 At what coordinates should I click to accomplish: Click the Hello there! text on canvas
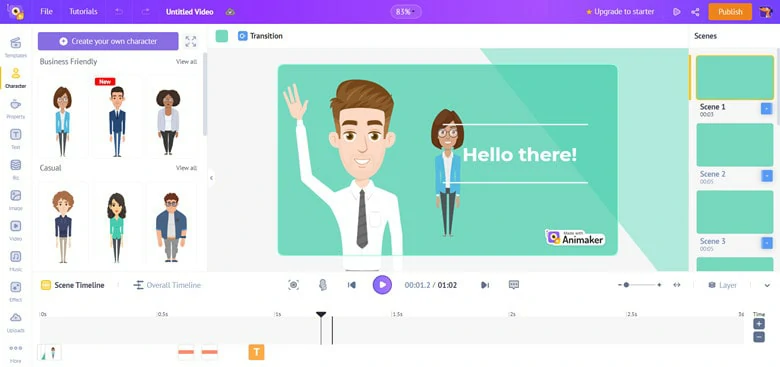click(x=520, y=154)
